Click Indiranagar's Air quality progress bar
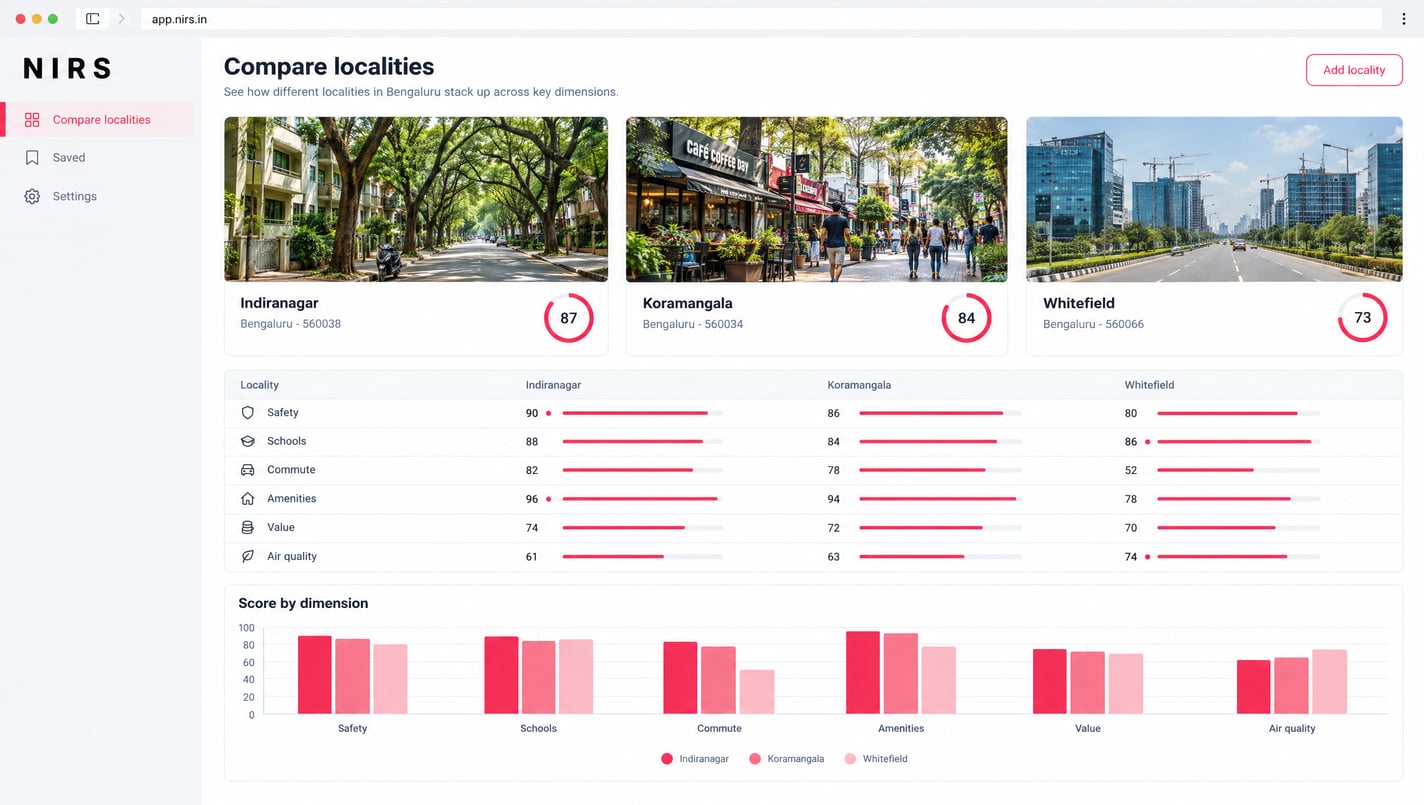1424x805 pixels. click(643, 556)
